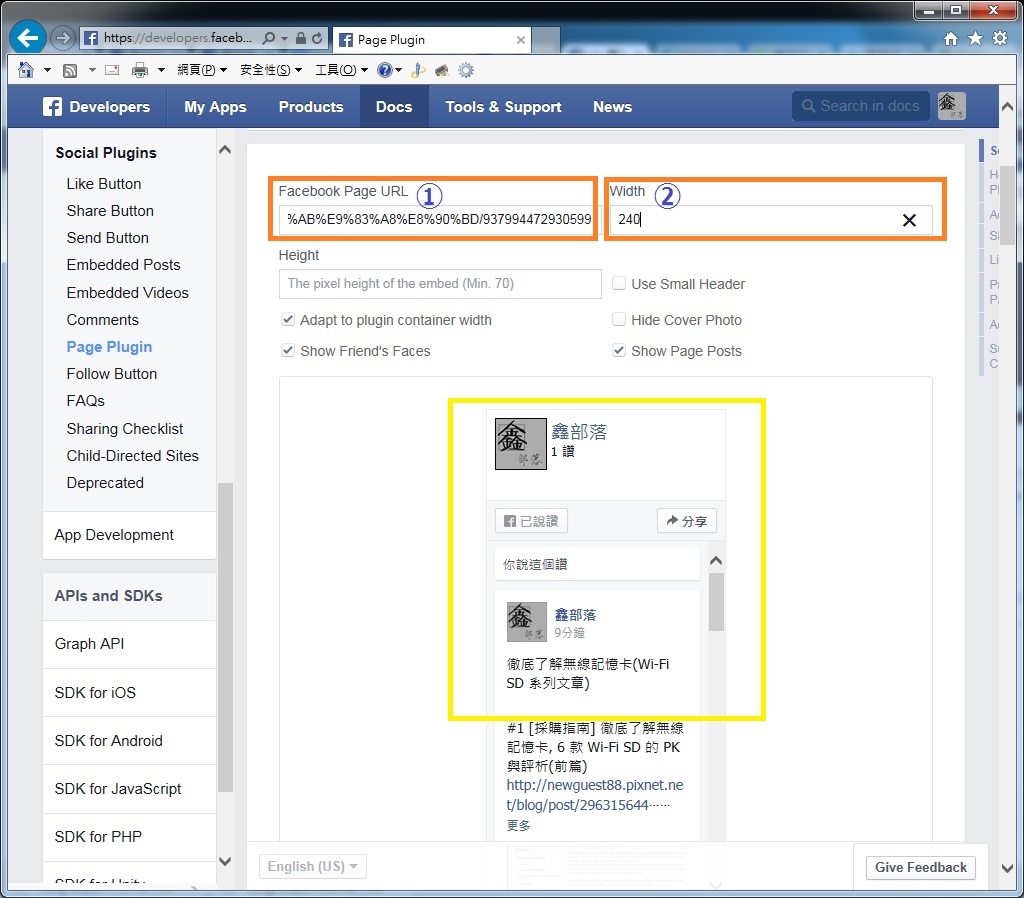Click the blue help question mark icon
Viewport: 1024px width, 898px height.
pyautogui.click(x=385, y=70)
